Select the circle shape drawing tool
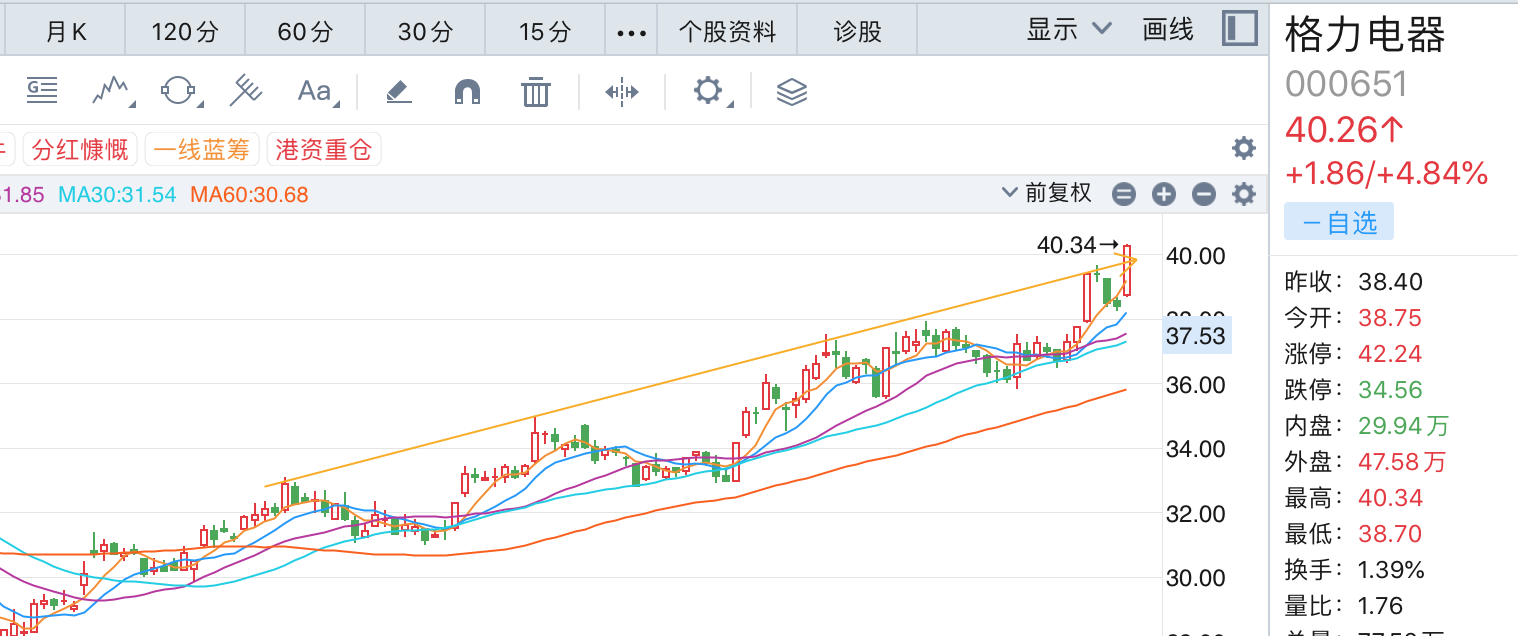 [x=178, y=92]
